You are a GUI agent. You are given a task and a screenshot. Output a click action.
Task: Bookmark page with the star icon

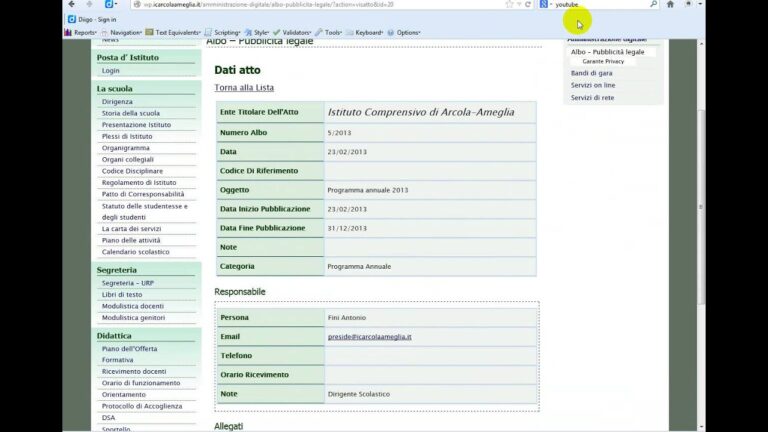coord(509,4)
